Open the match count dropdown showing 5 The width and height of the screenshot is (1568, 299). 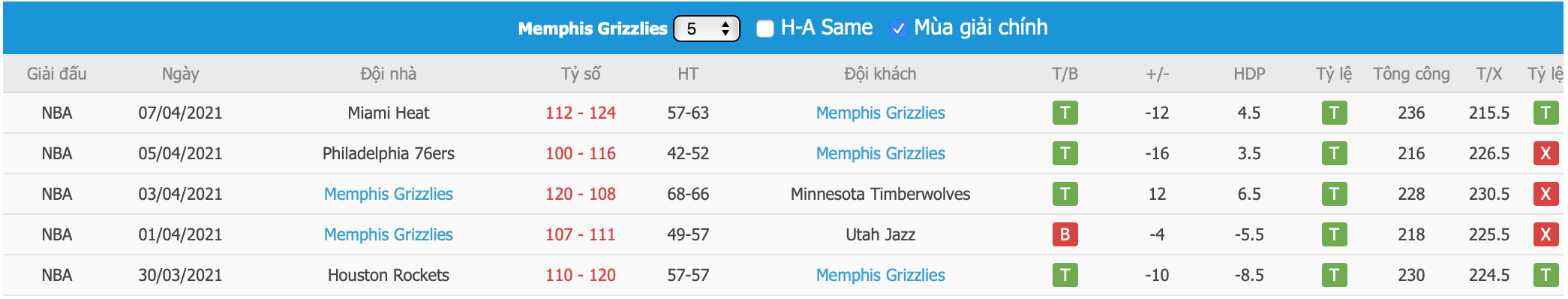click(x=707, y=29)
